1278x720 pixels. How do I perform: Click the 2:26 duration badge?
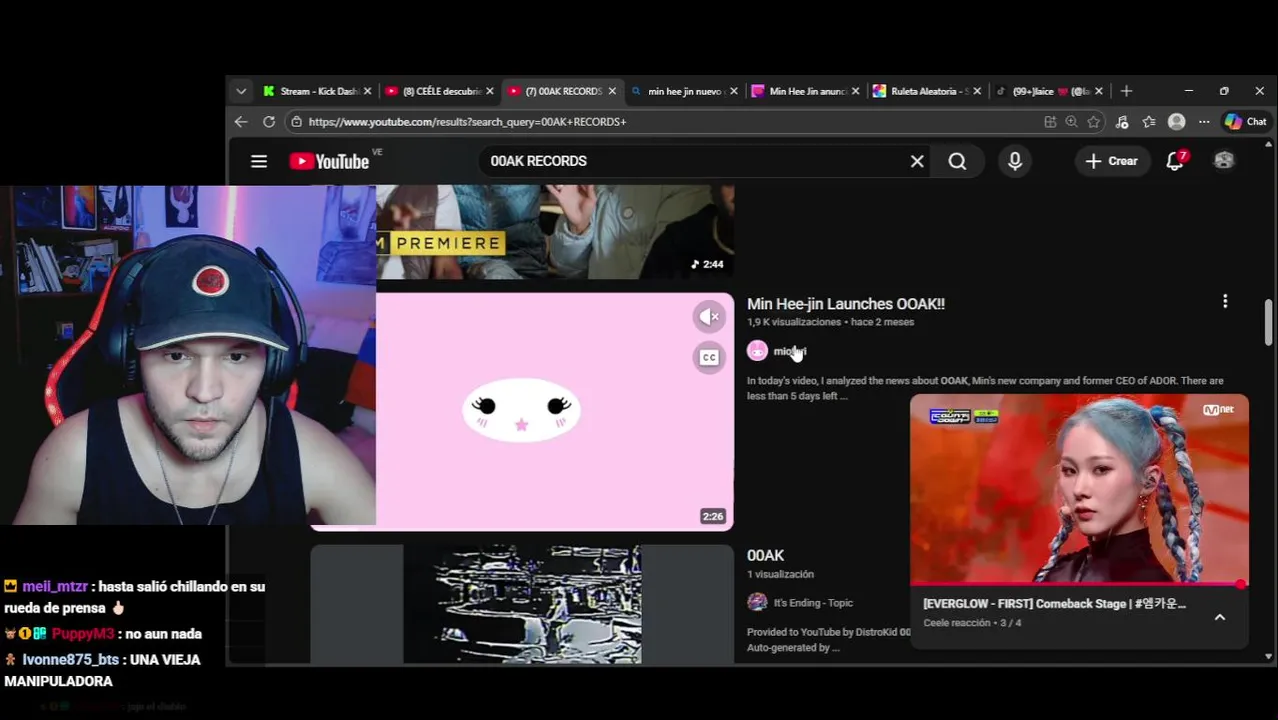click(x=712, y=517)
